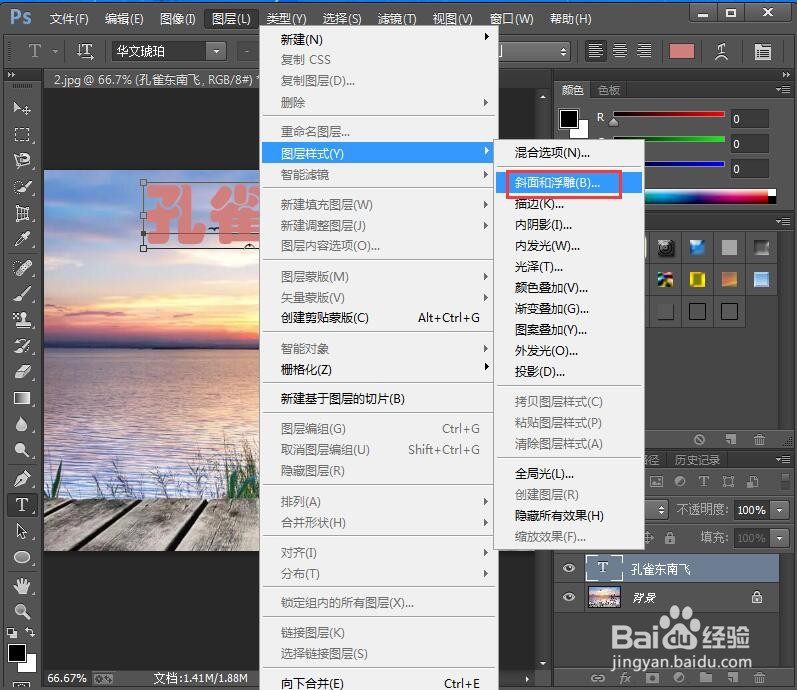Select the Ellipse shape tool
Viewport: 797px width, 690px height.
(21, 557)
